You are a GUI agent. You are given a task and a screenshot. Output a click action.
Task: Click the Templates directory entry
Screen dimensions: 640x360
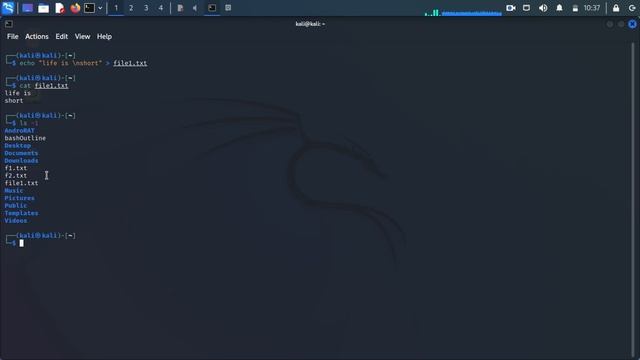point(21,213)
